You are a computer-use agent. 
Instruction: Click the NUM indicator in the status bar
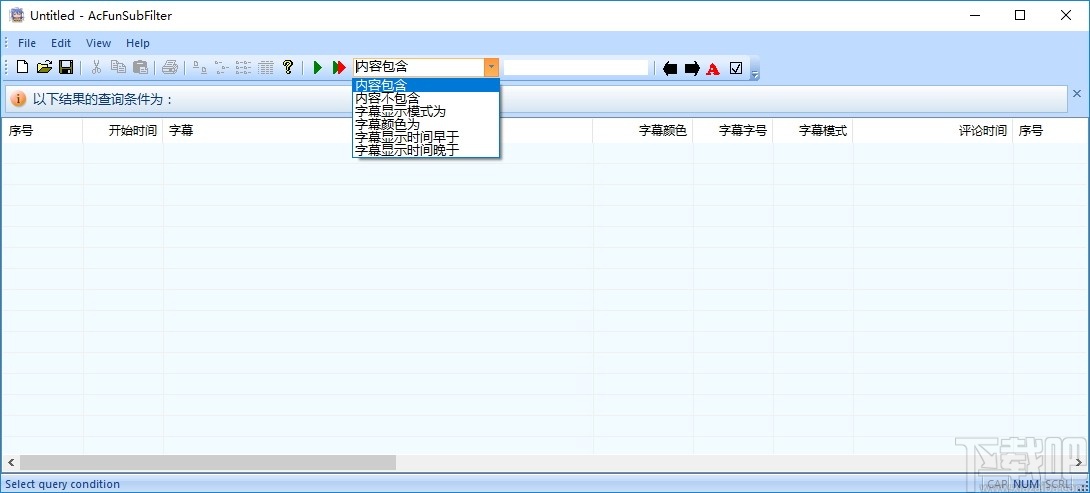click(1026, 484)
